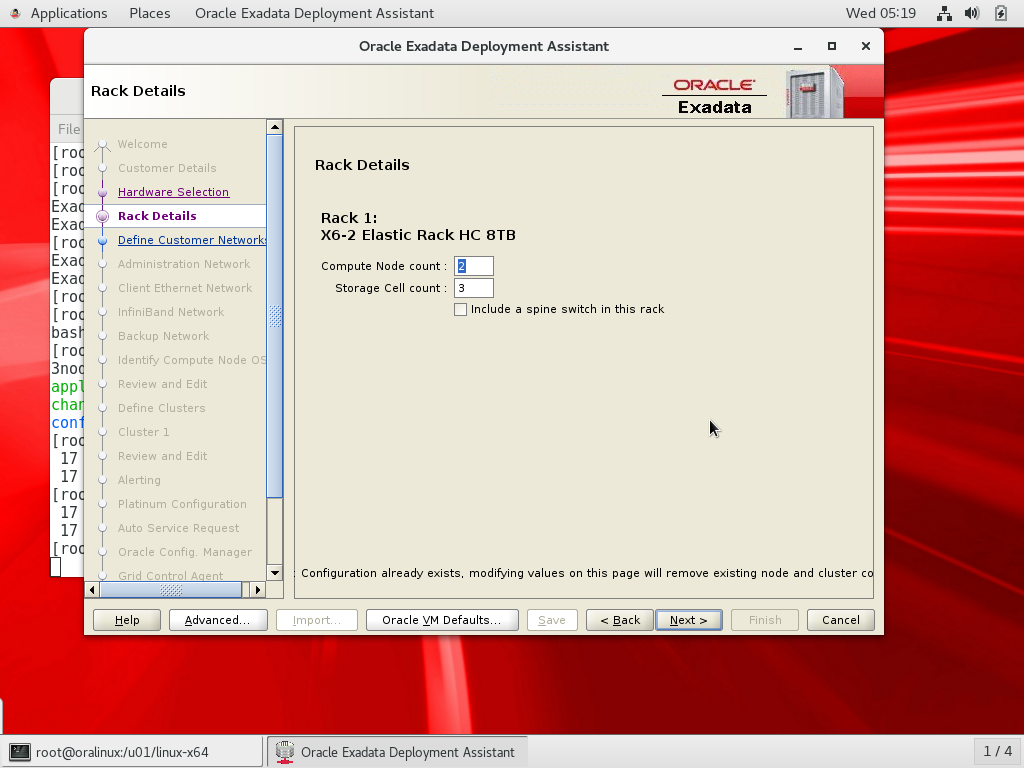
Task: Click the volume speaker icon
Action: point(971,13)
